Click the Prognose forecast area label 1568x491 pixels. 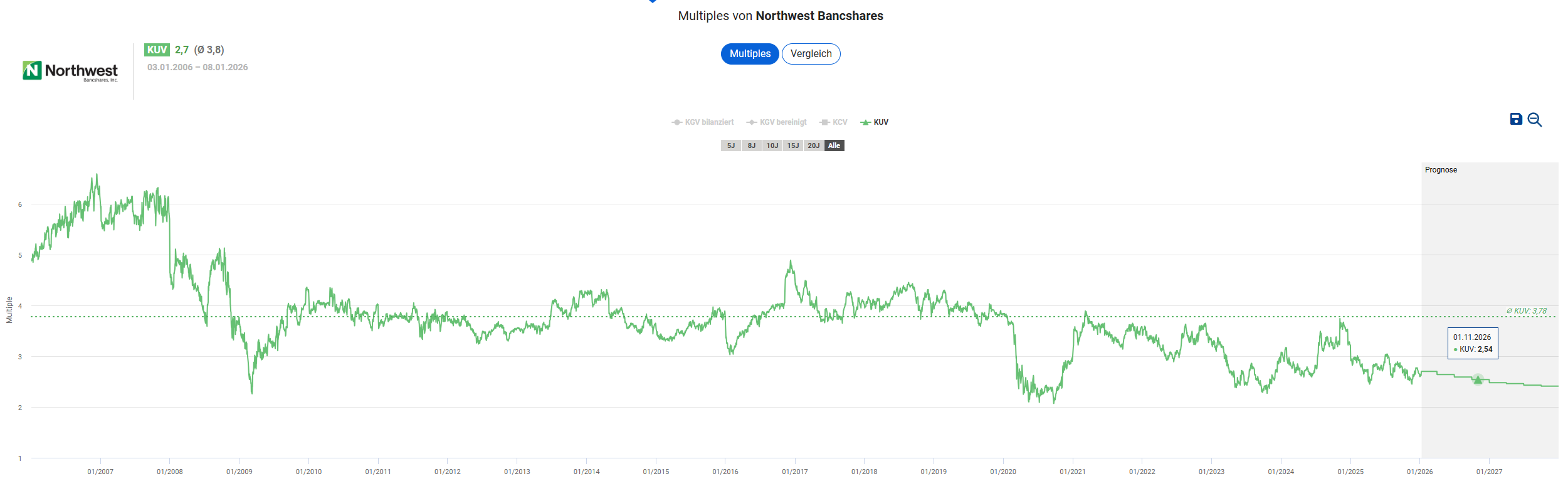click(x=1441, y=170)
